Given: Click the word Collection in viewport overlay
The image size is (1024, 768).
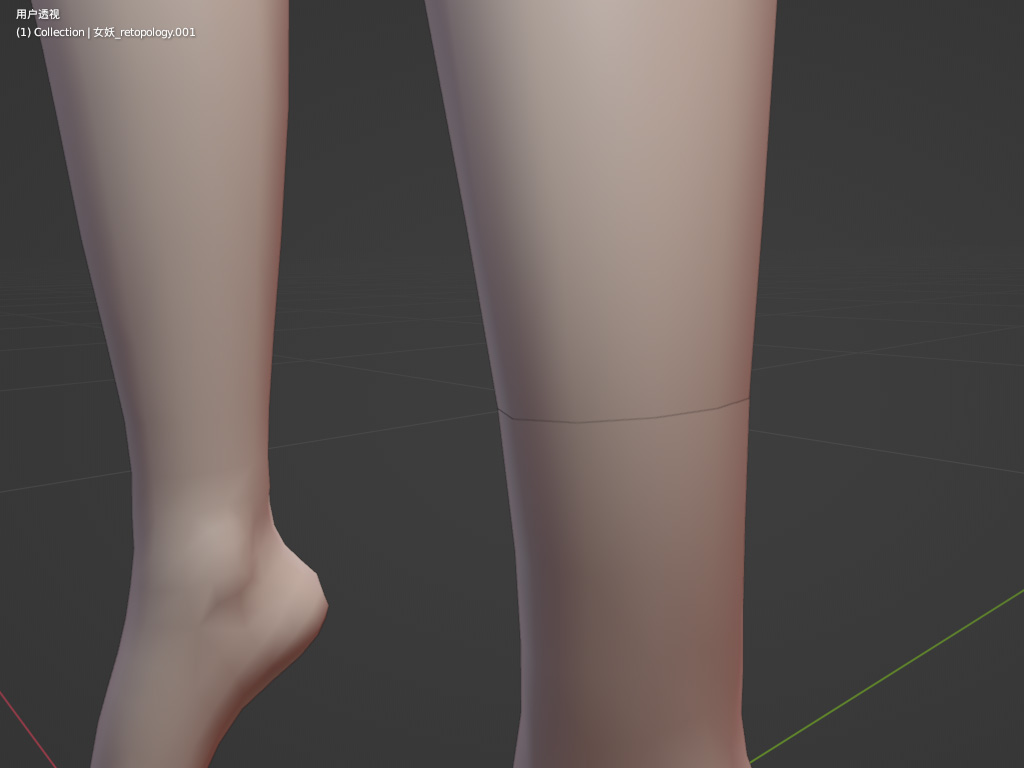Looking at the screenshot, I should (59, 32).
